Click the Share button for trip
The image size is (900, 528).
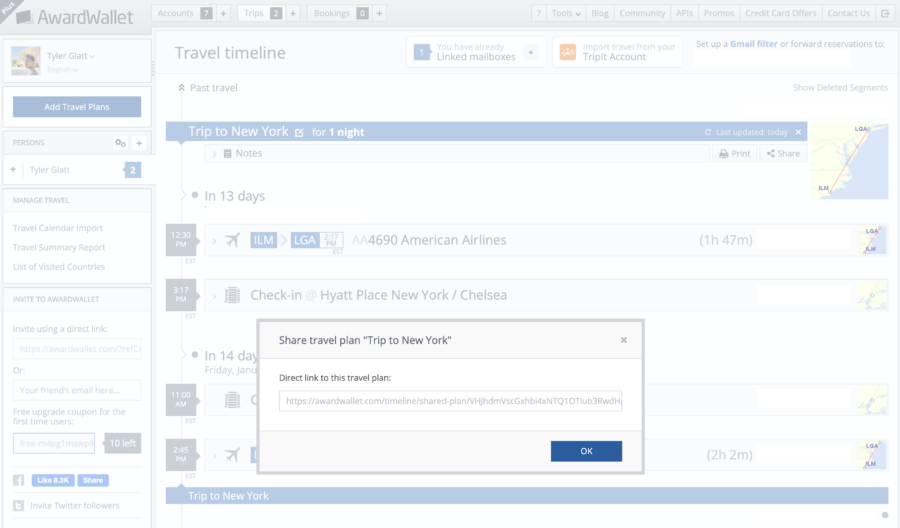pyautogui.click(x=783, y=154)
